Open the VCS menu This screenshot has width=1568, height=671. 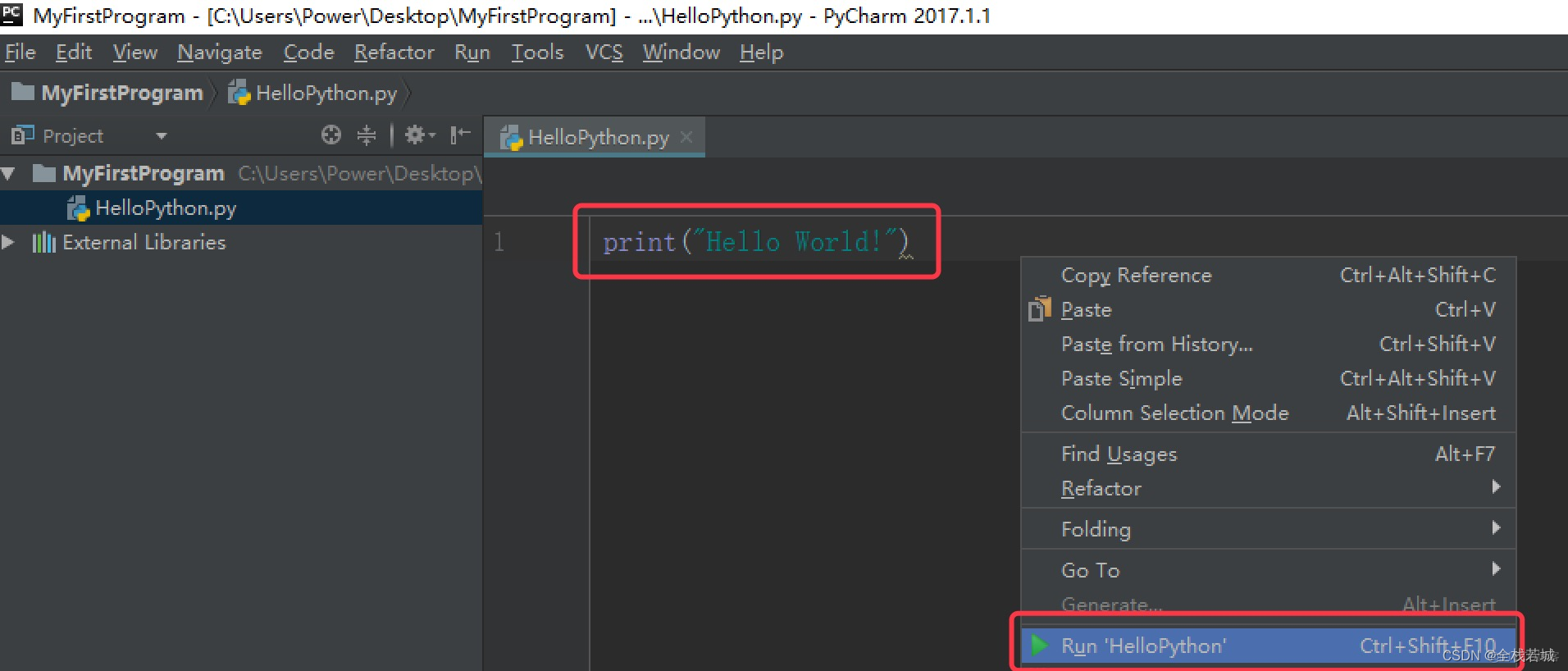pos(604,52)
